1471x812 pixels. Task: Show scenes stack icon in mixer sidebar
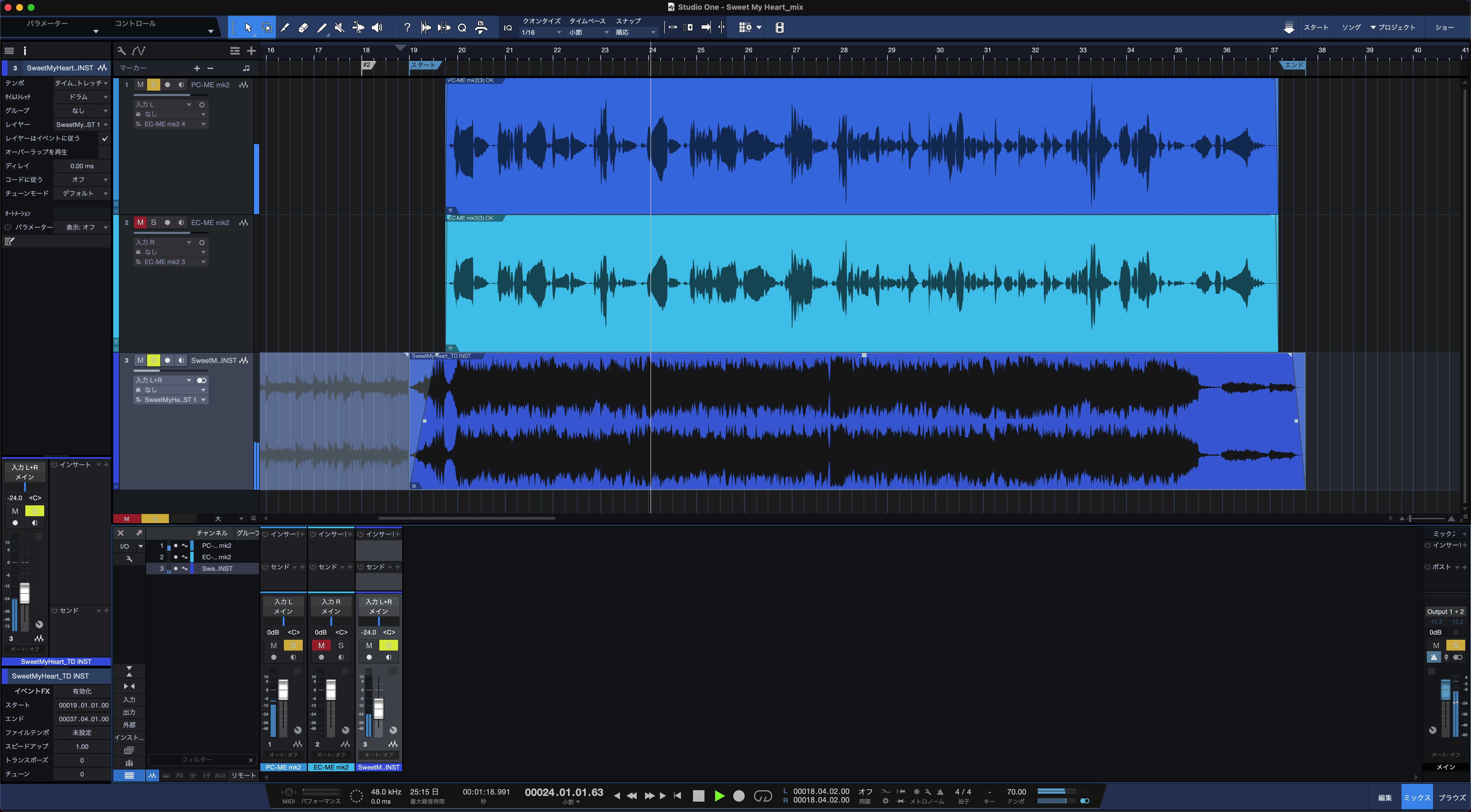click(x=129, y=750)
